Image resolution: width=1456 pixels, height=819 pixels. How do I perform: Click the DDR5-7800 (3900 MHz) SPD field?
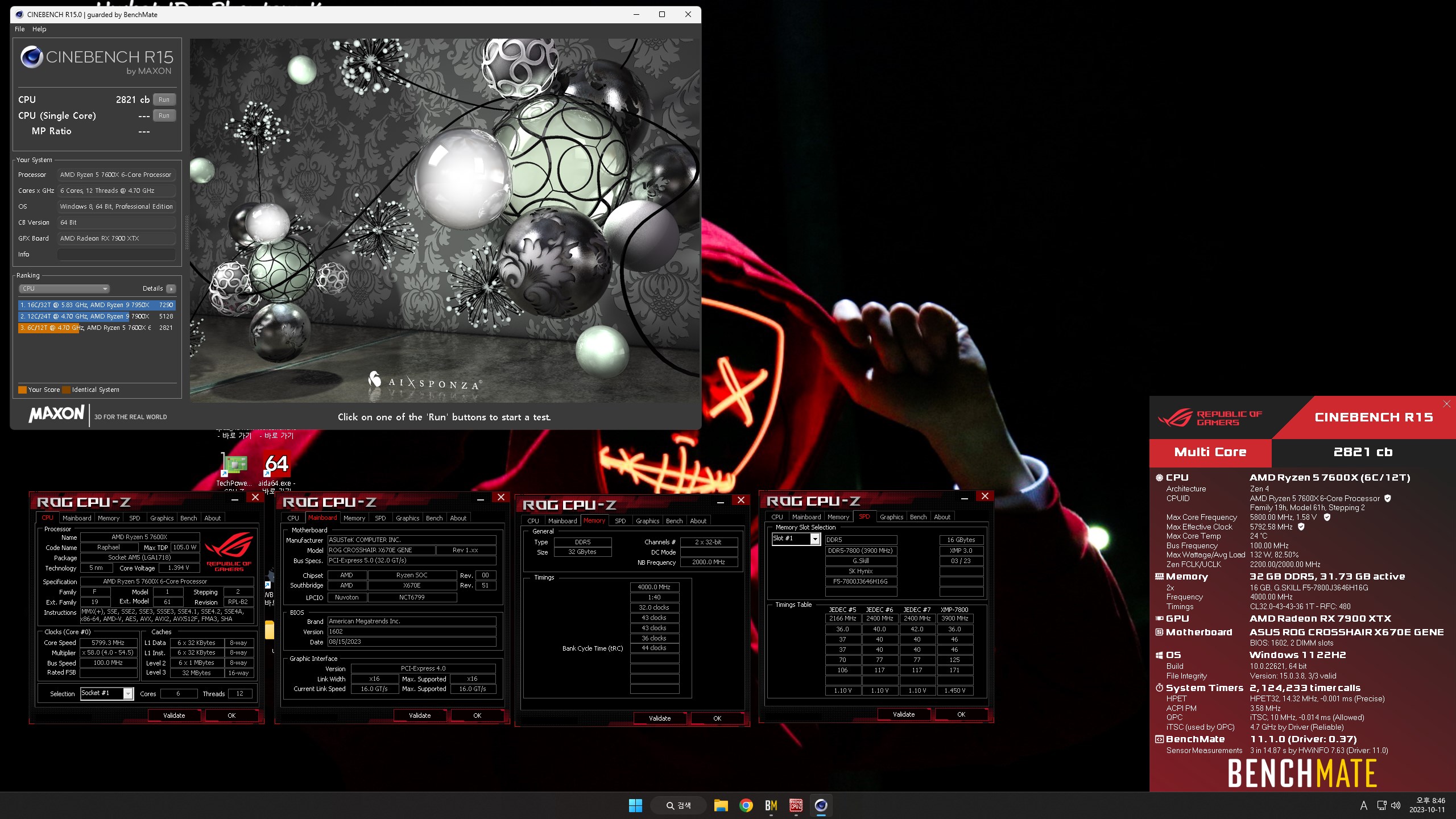(861, 551)
